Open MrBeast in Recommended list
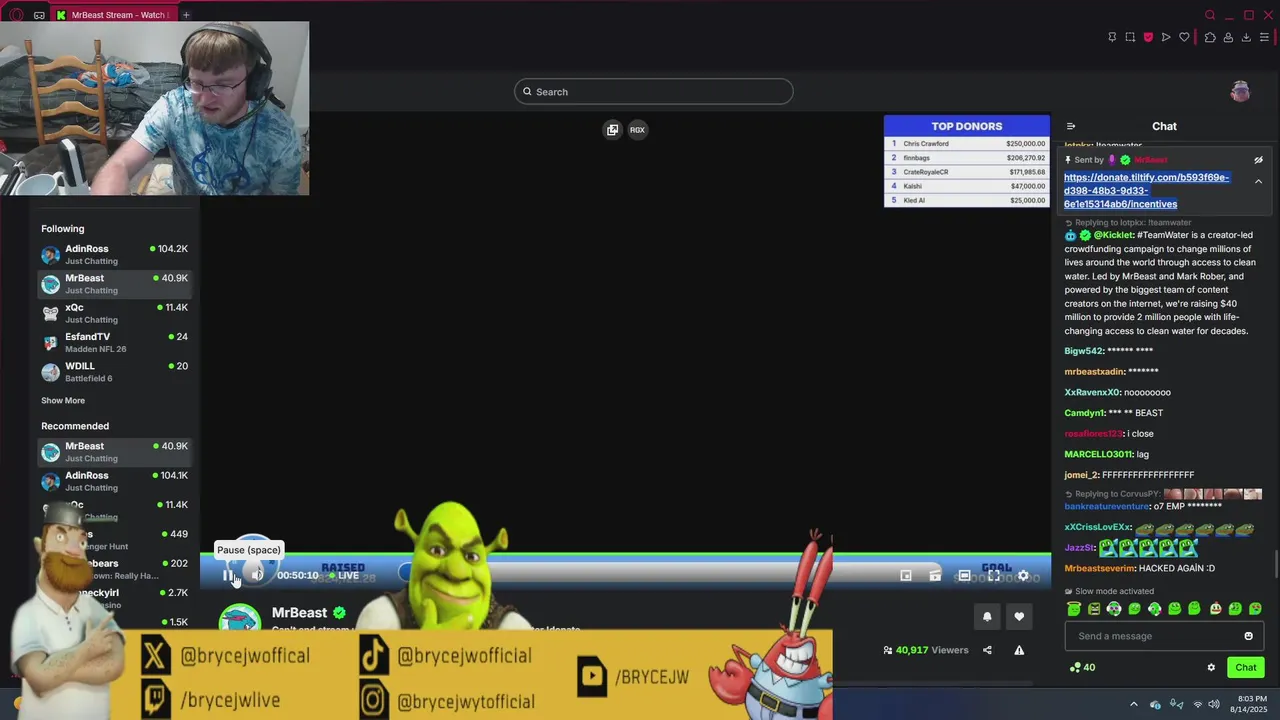Viewport: 1280px width, 720px height. tap(114, 452)
